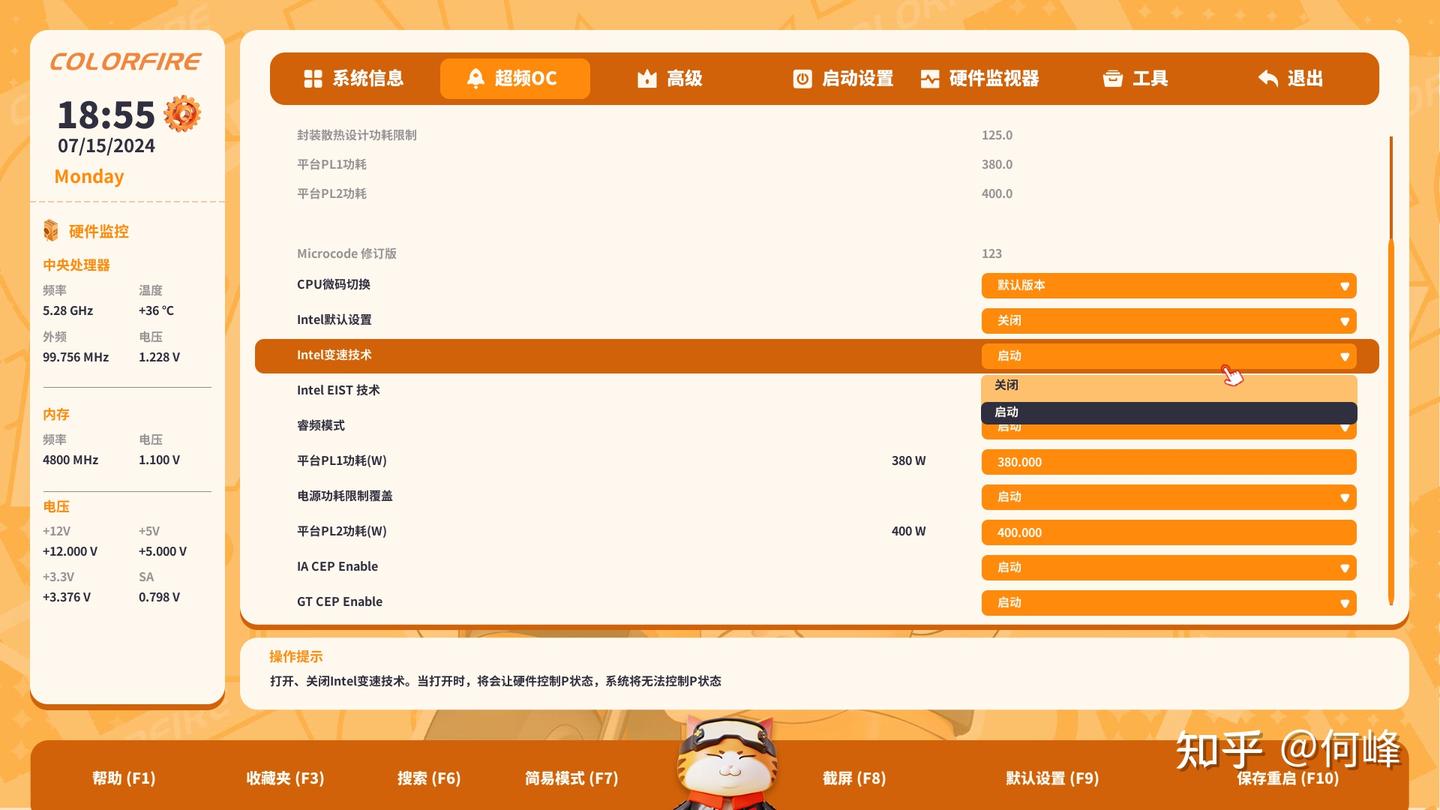Click the 启动设置 power clock icon
This screenshot has height=810, width=1440.
pos(802,77)
